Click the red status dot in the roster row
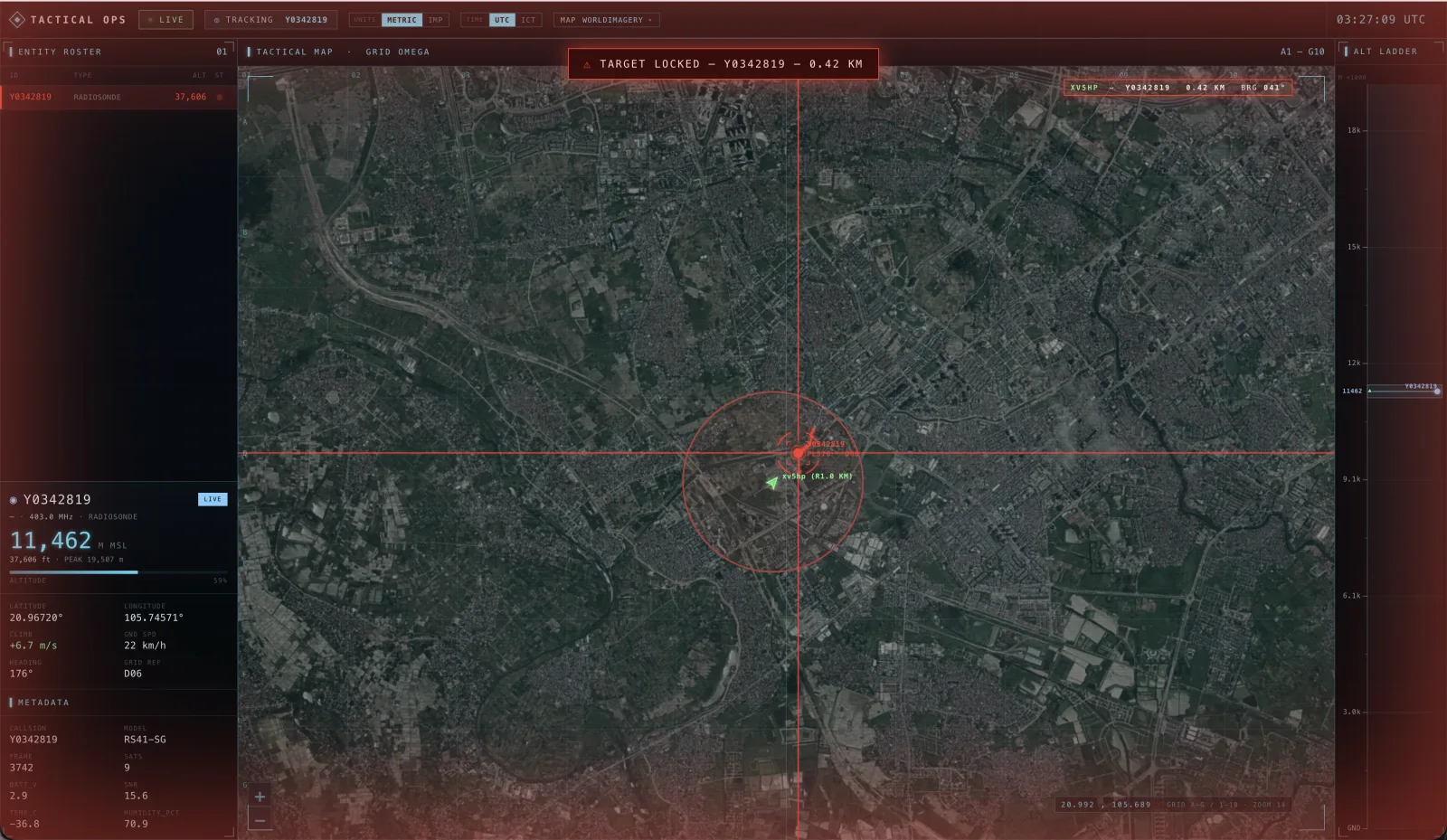Screen dimensions: 1447x840 220,97
